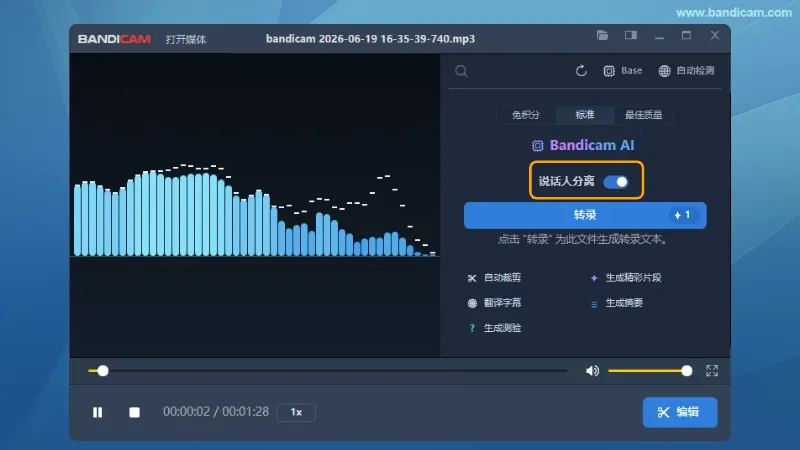Click the Bandicam AI heading
Image resolution: width=800 pixels, height=450 pixels.
point(583,145)
